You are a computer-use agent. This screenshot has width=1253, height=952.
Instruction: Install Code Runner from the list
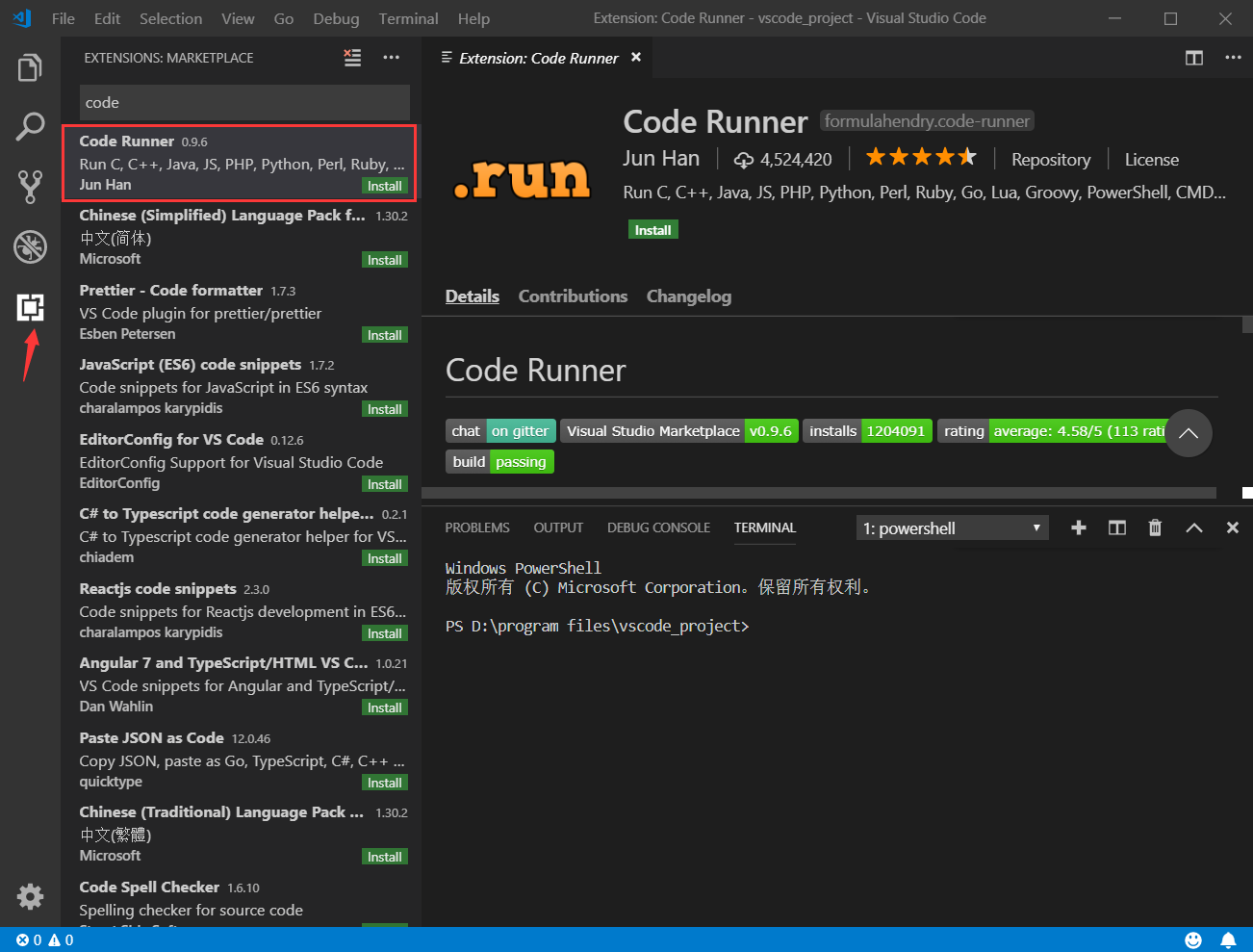[x=385, y=186]
